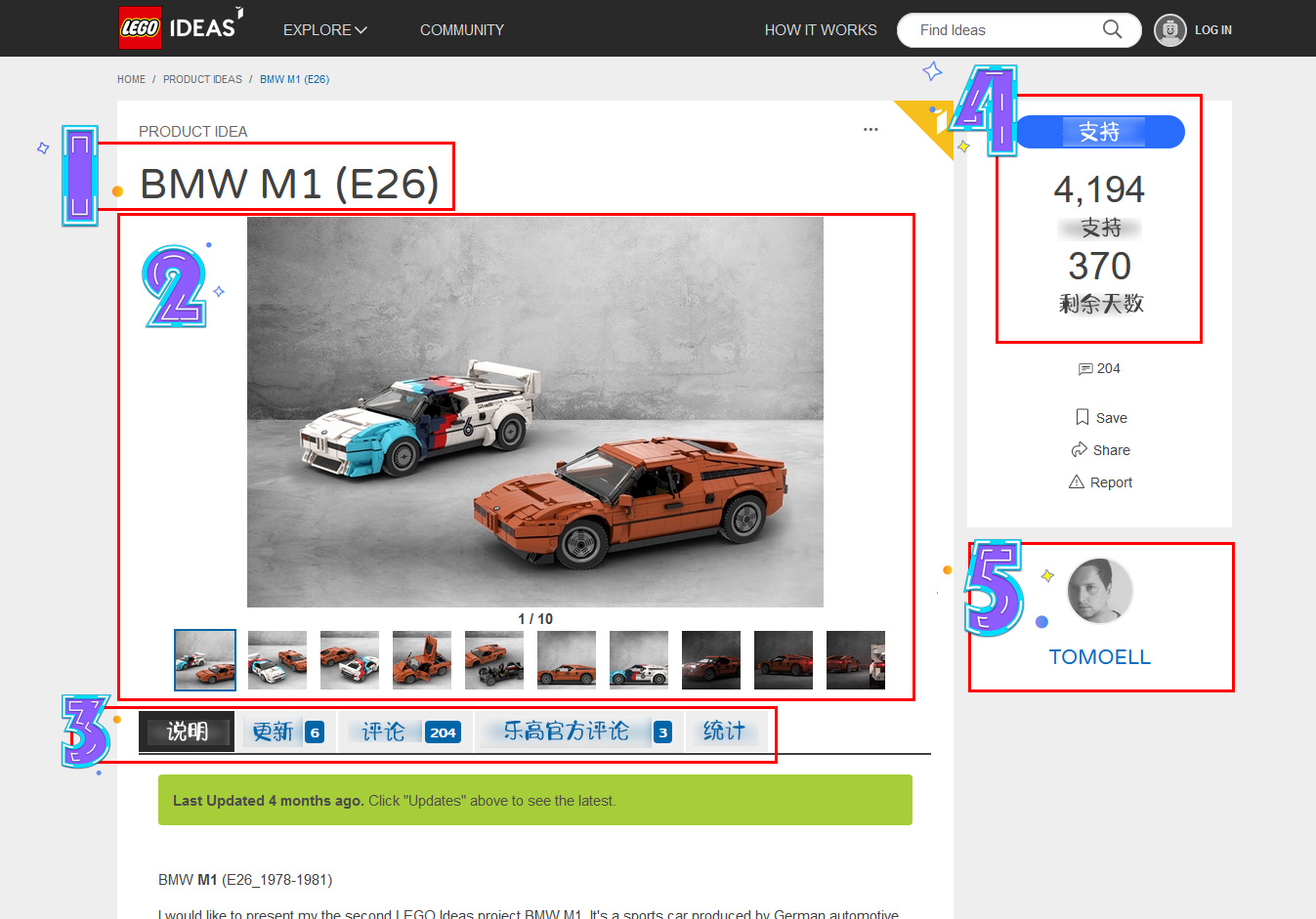Click the 1 / 10 image counter
The image size is (1316, 919).
[535, 619]
